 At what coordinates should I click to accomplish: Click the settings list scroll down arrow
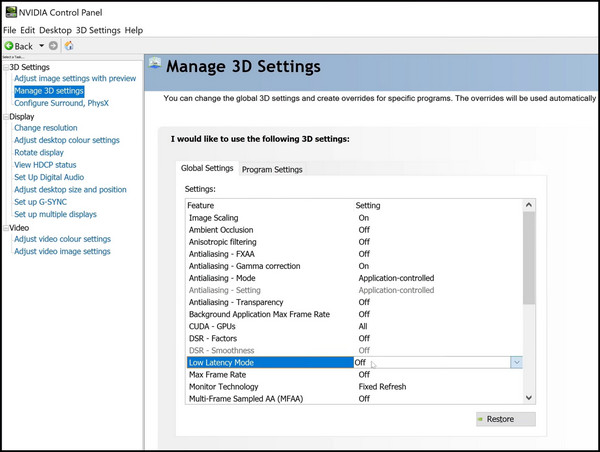529,398
